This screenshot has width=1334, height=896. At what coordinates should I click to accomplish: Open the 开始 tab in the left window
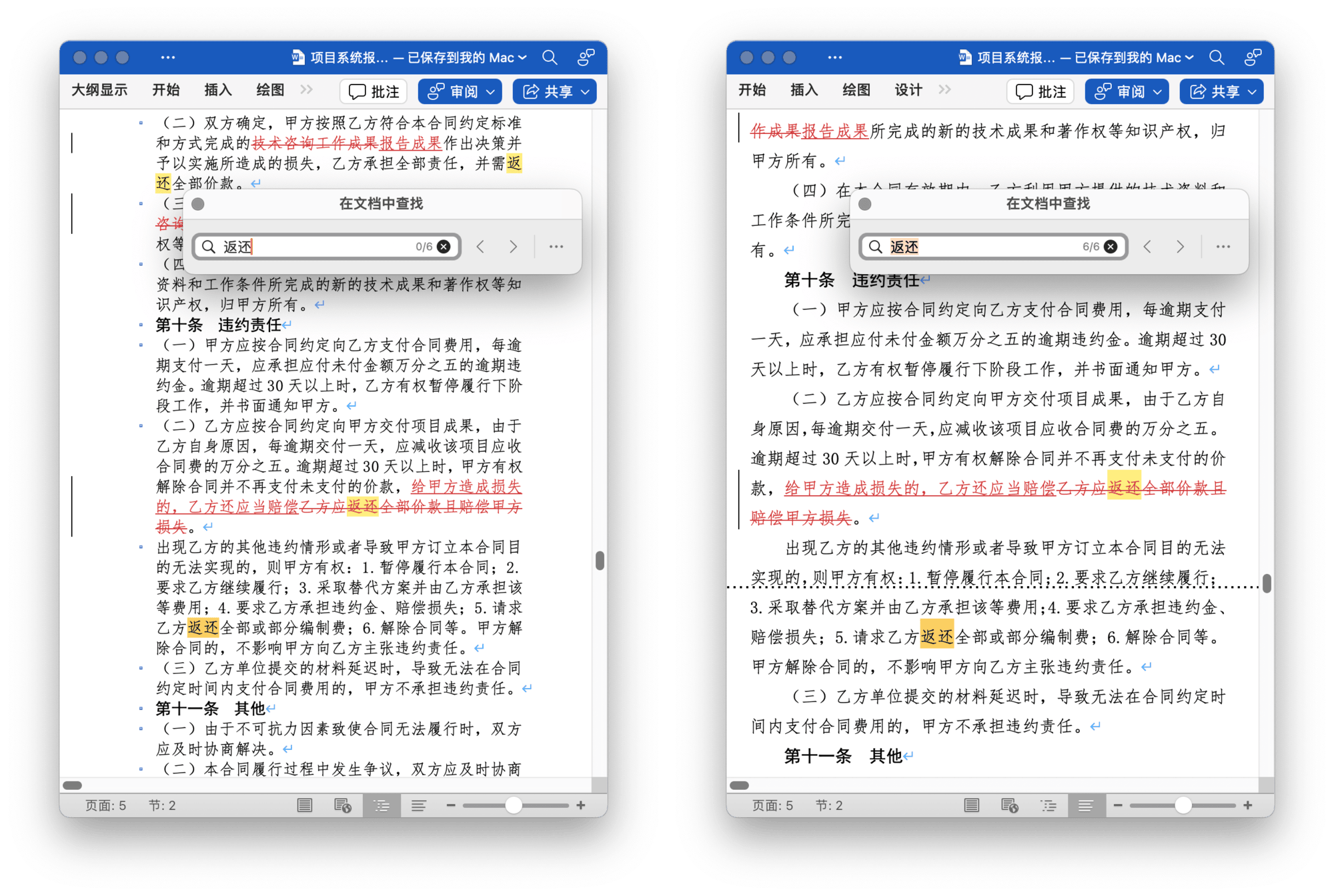[x=166, y=90]
